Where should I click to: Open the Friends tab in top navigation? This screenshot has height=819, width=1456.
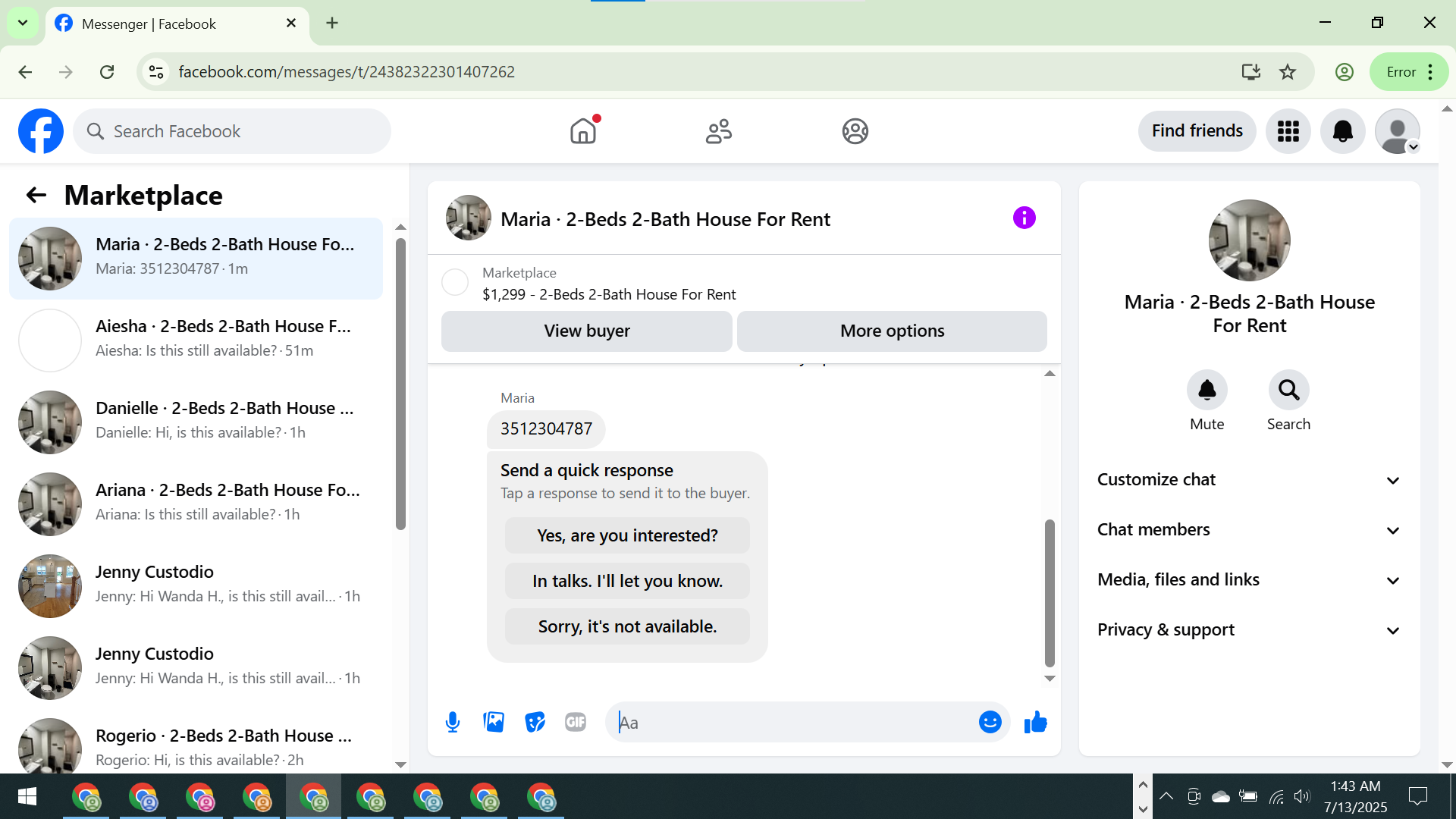point(718,131)
